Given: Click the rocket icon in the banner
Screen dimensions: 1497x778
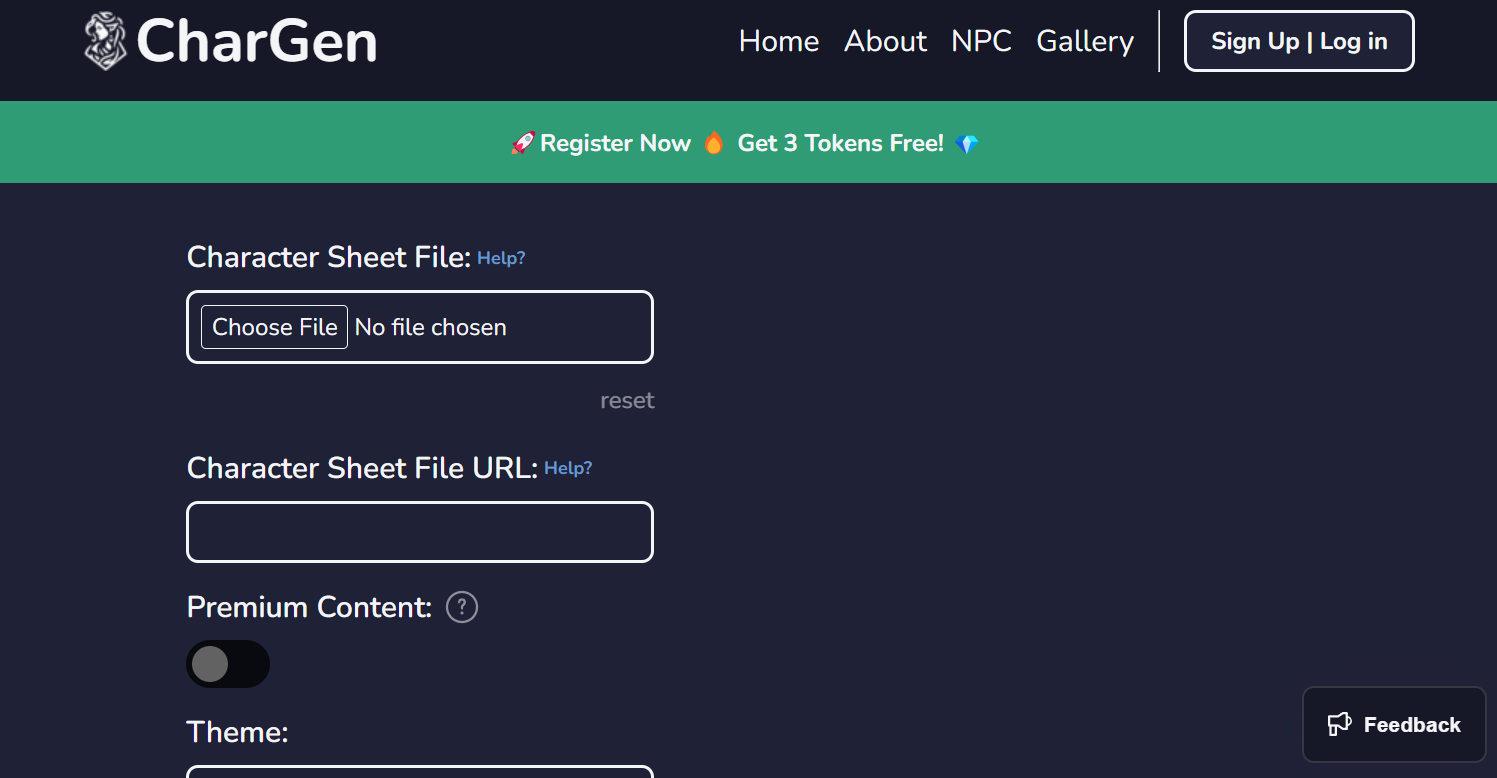Looking at the screenshot, I should pos(523,144).
